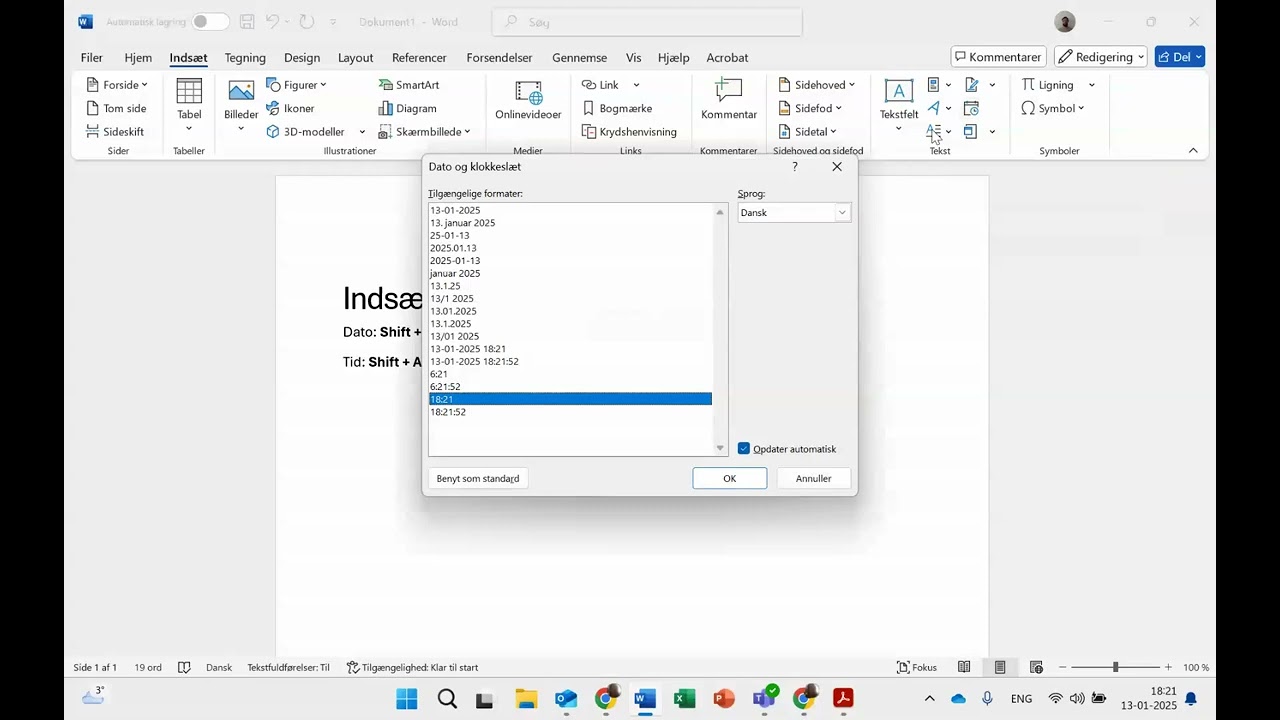Insert a Tom side blank page
This screenshot has height=720, width=1280.
coord(116,108)
